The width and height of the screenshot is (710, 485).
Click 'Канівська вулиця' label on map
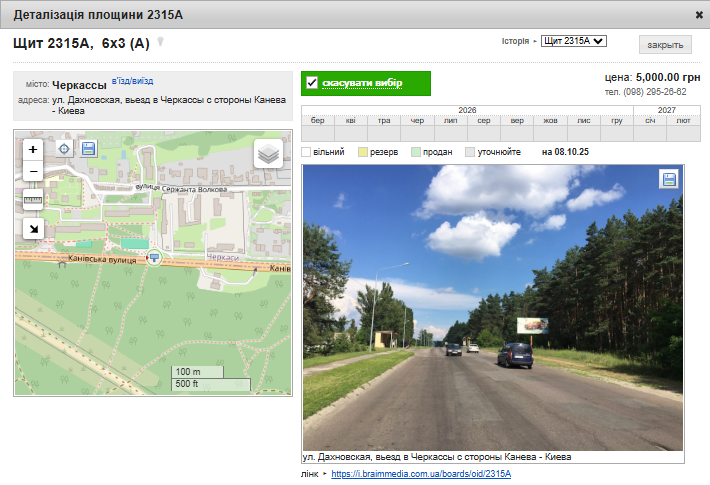coord(102,259)
